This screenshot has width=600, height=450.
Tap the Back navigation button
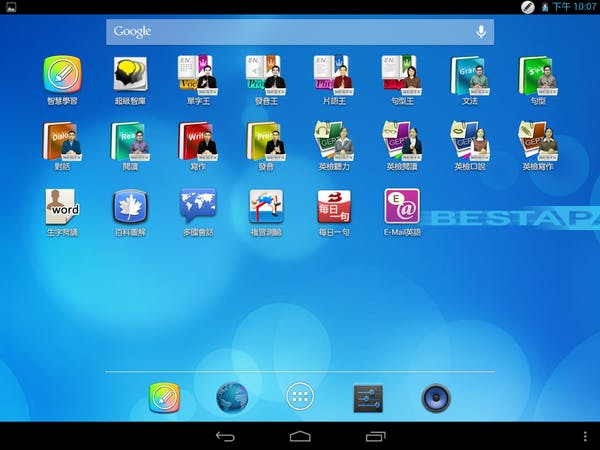click(225, 436)
